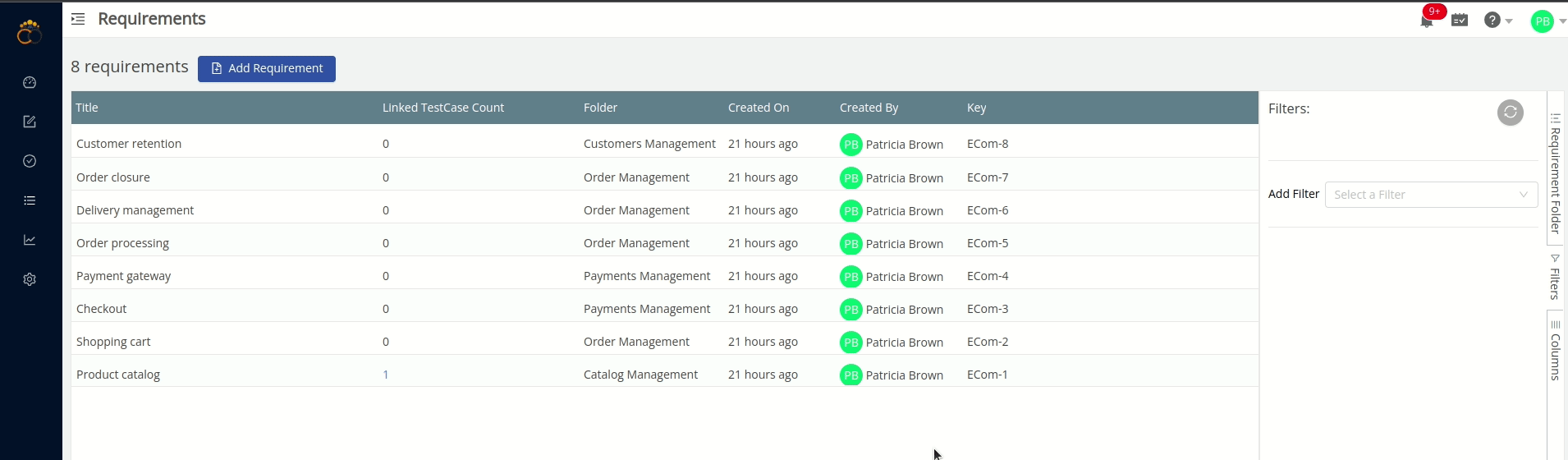Image resolution: width=1568 pixels, height=460 pixels.
Task: Open the Columns side tab
Action: (x=1555, y=351)
